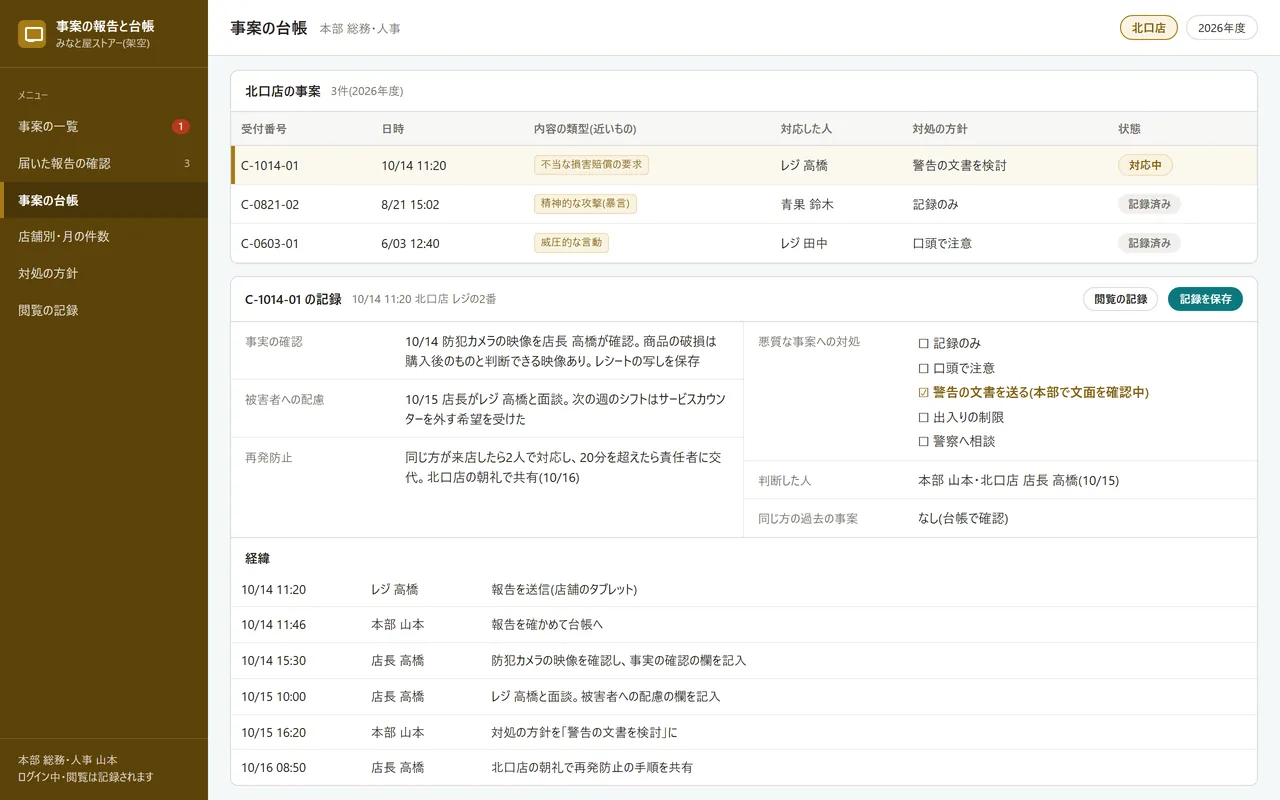The image size is (1280, 800).
Task: Click 閲覧の記録 button in record panel
Action: coord(1120,299)
